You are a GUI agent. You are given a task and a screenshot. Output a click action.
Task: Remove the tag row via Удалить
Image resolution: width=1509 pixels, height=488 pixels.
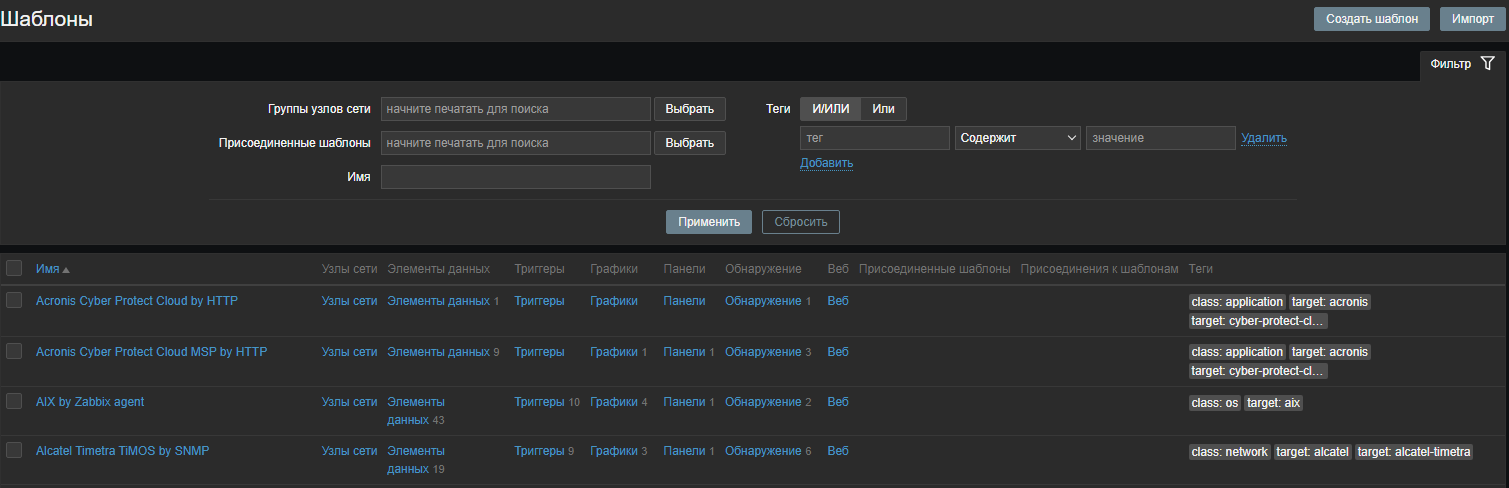tap(1263, 138)
